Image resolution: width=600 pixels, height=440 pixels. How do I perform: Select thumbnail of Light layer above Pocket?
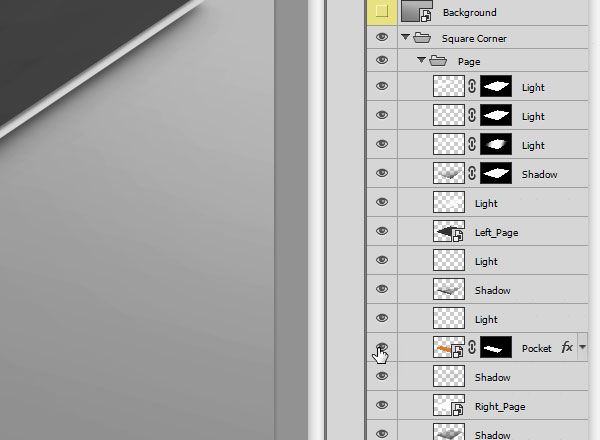coord(449,318)
